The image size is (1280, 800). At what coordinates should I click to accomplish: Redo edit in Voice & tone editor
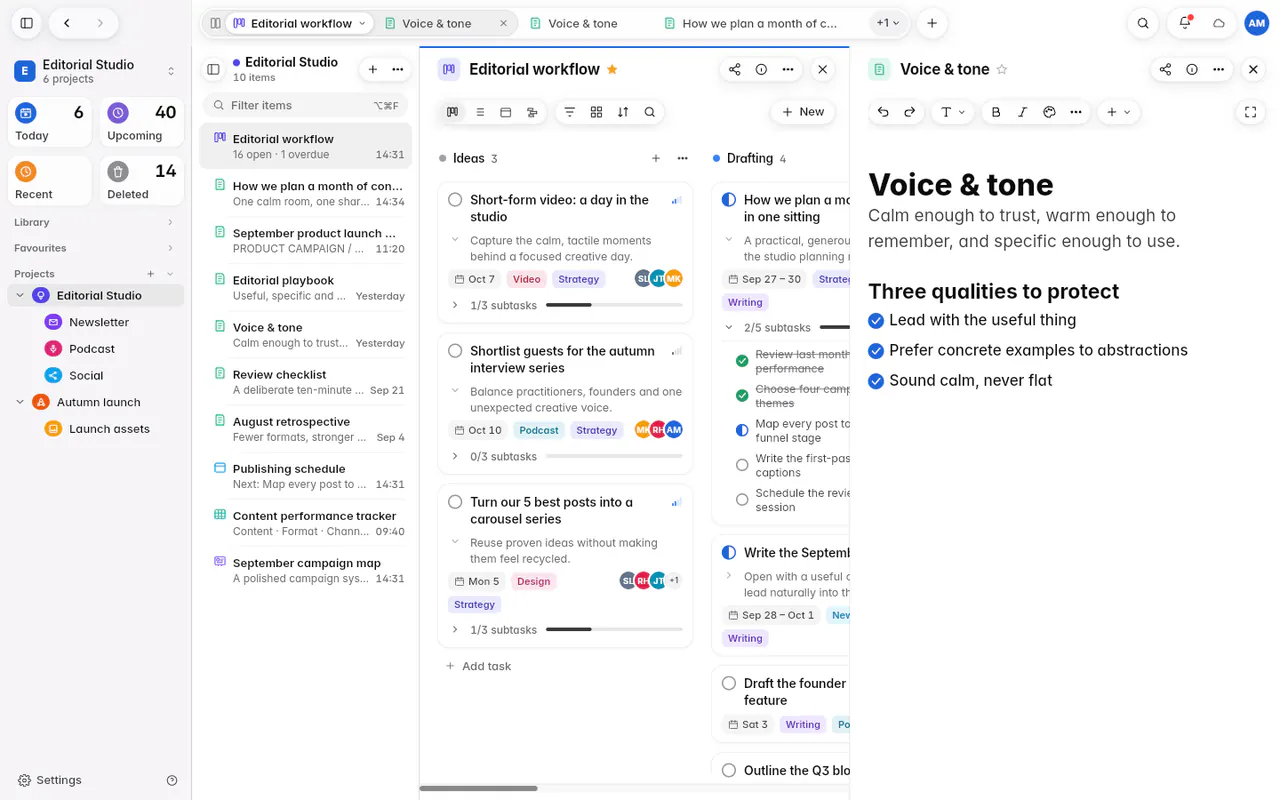[x=910, y=112]
